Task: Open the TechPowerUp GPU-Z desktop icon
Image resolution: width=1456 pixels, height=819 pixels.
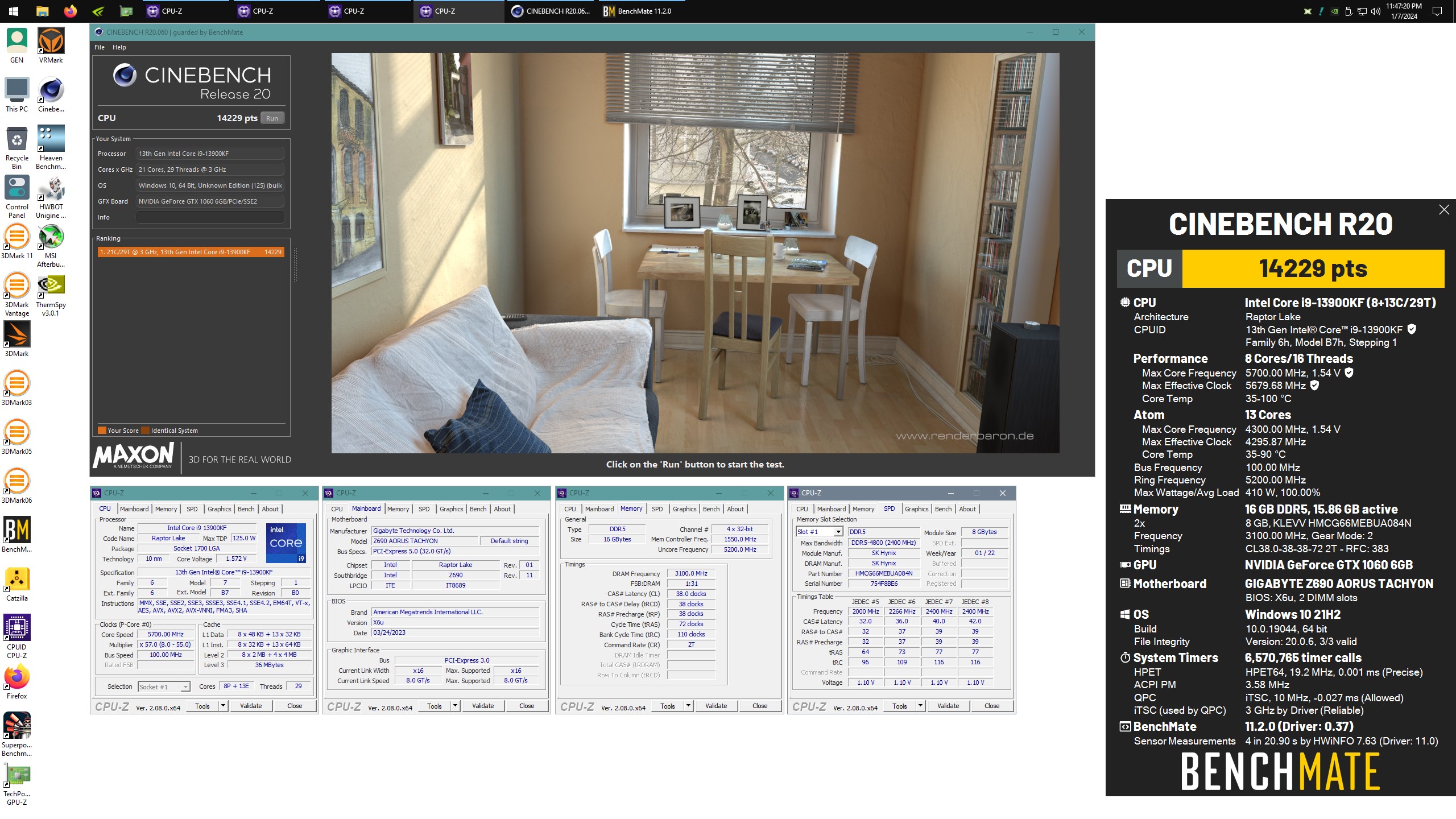Action: pyautogui.click(x=16, y=784)
